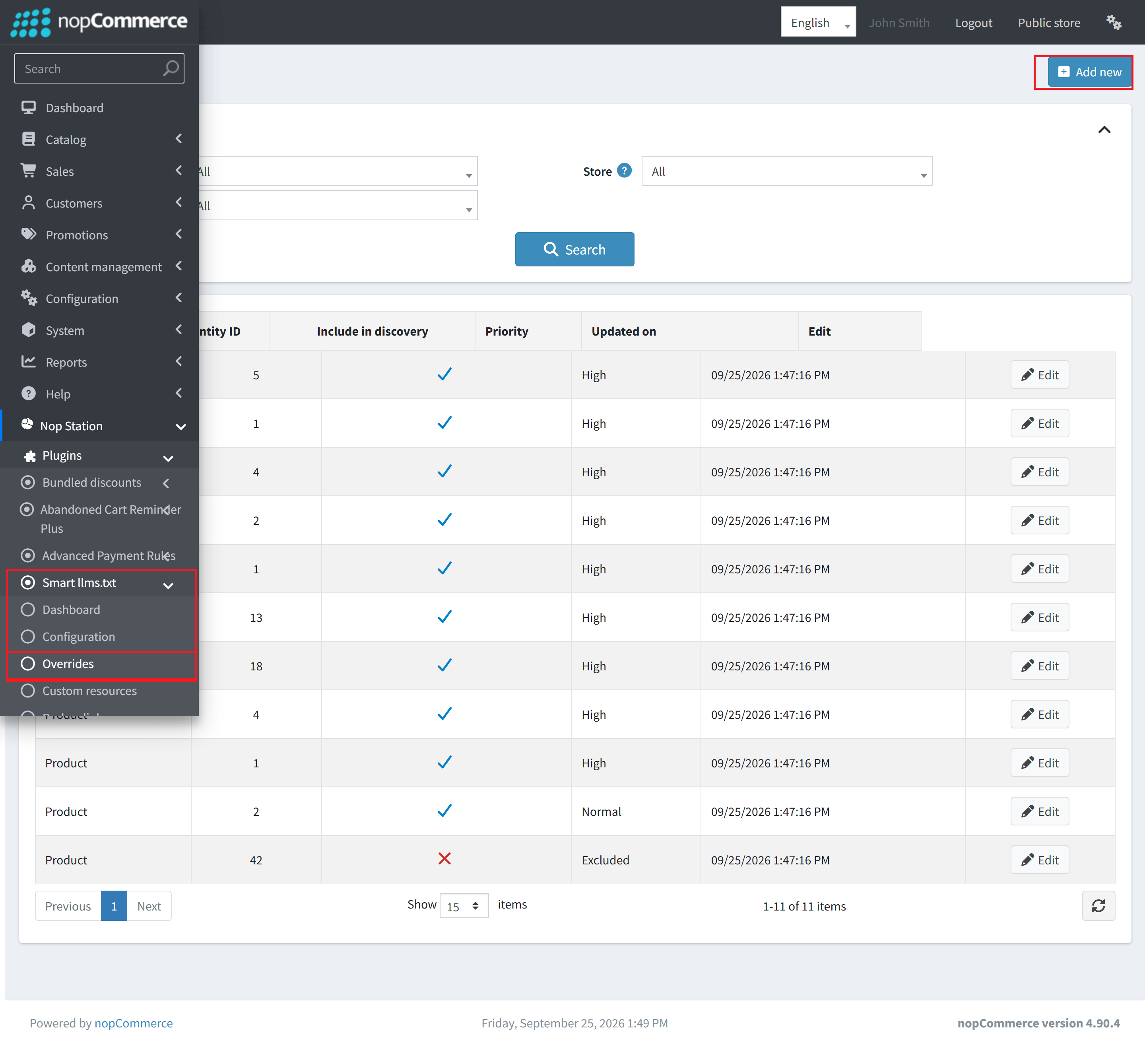This screenshot has height=1064, width=1145.
Task: Open the Show items page size dropdown
Action: click(x=464, y=906)
